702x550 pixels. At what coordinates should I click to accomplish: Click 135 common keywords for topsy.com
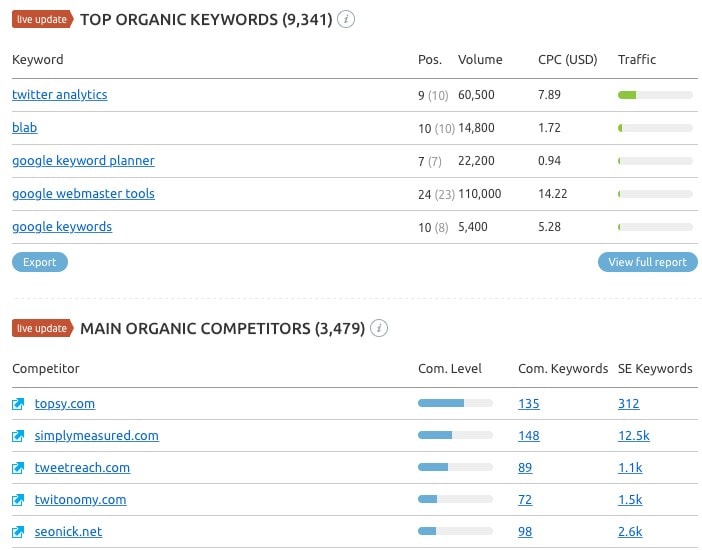click(528, 404)
